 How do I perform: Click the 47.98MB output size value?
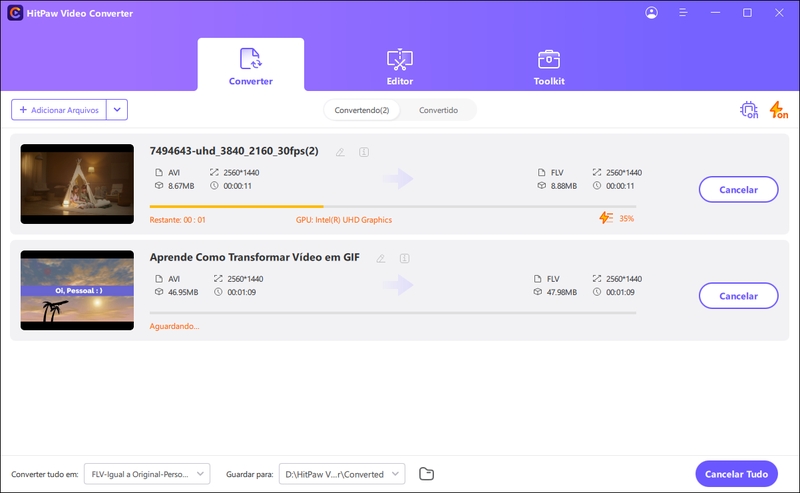pyautogui.click(x=562, y=292)
